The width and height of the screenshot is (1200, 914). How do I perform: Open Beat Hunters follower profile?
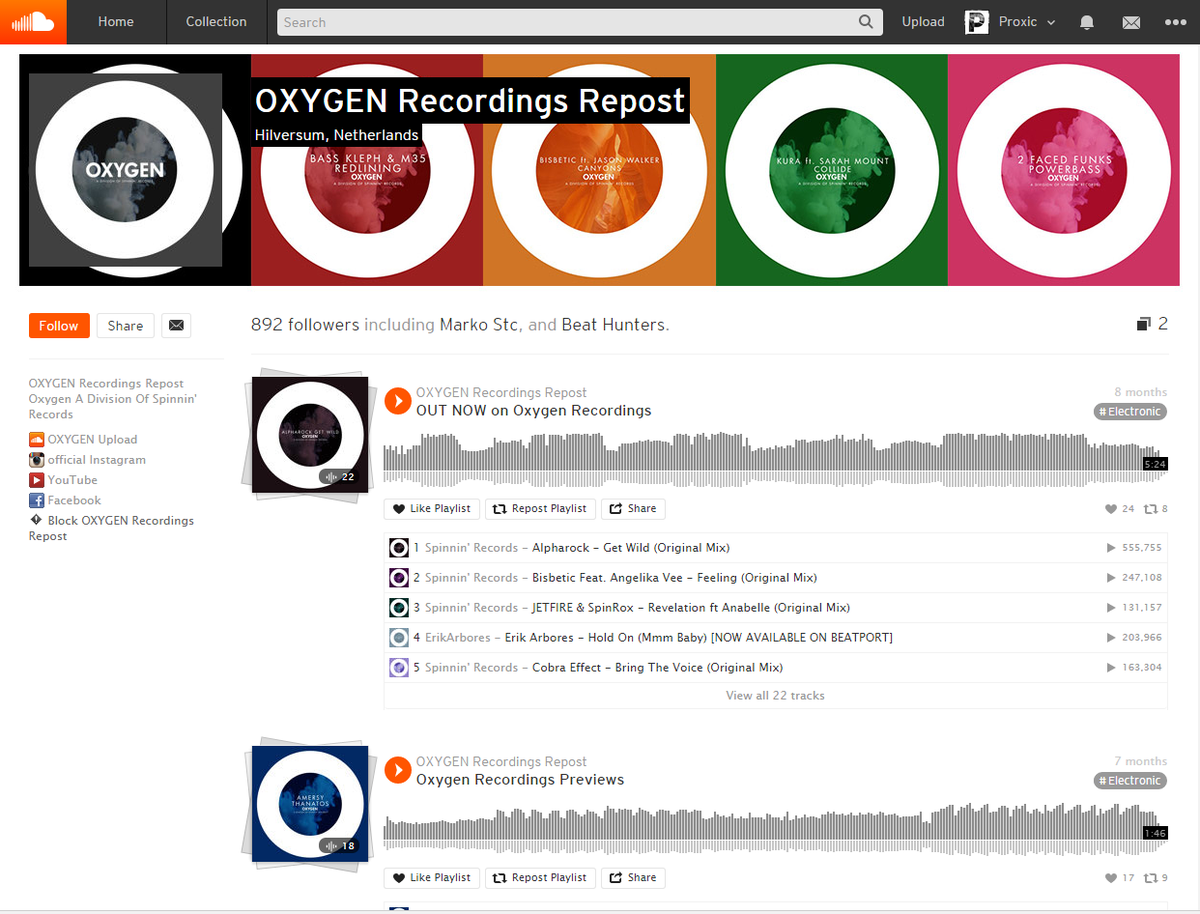pyautogui.click(x=613, y=325)
